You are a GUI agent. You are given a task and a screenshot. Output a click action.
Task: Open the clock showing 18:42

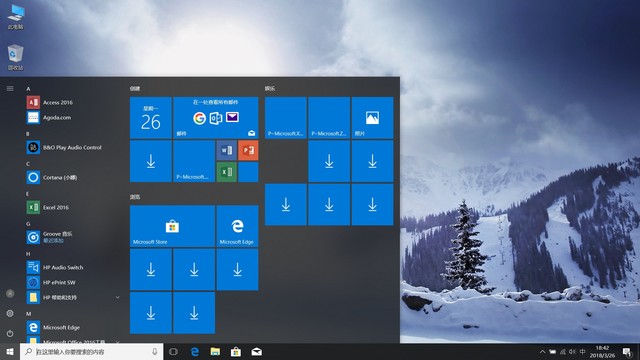[602, 351]
